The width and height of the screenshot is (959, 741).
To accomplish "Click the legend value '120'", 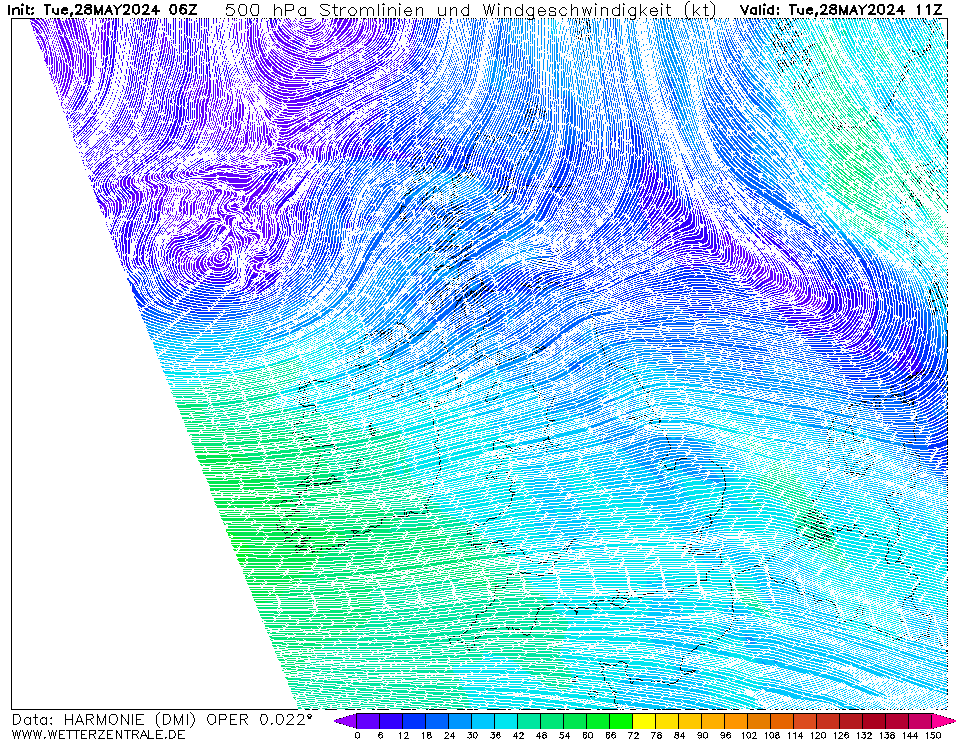I will [818, 735].
